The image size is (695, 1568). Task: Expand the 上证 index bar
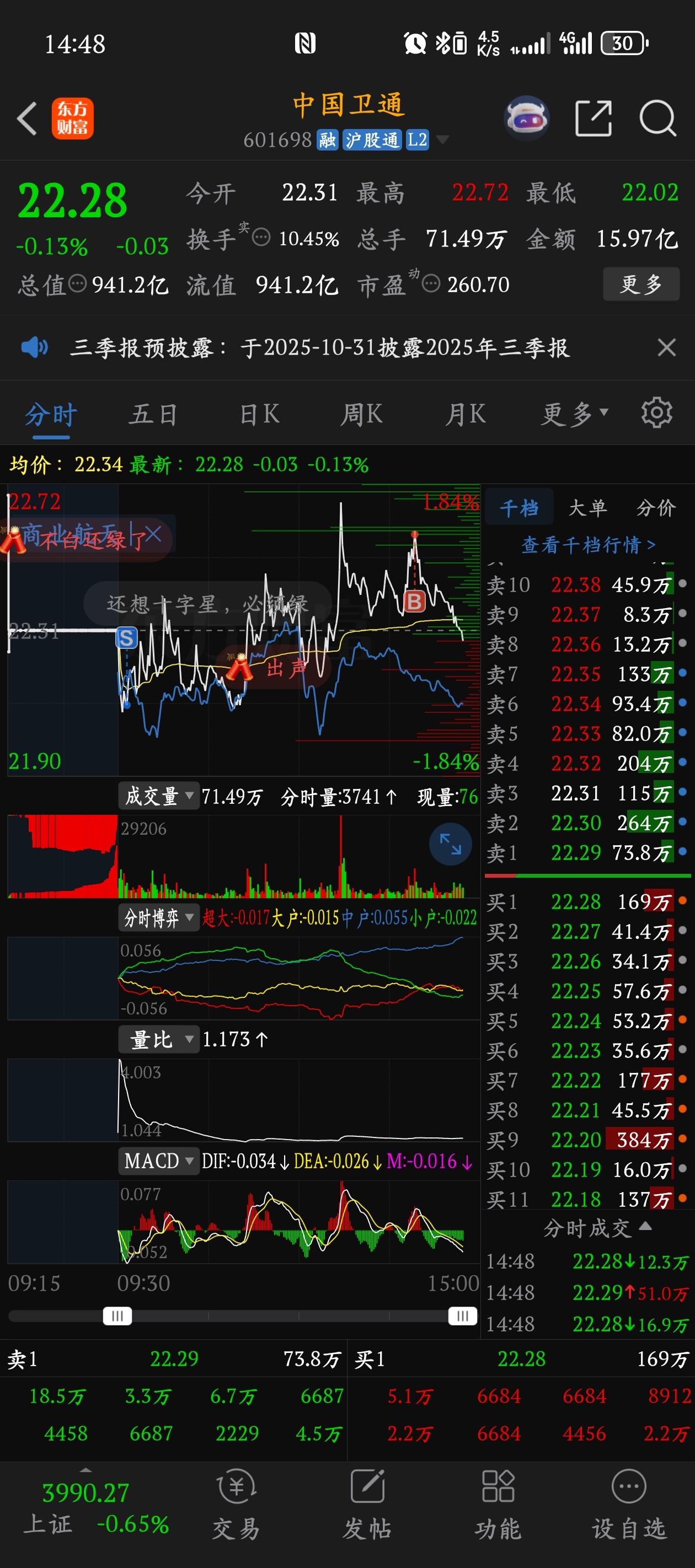click(x=86, y=1470)
